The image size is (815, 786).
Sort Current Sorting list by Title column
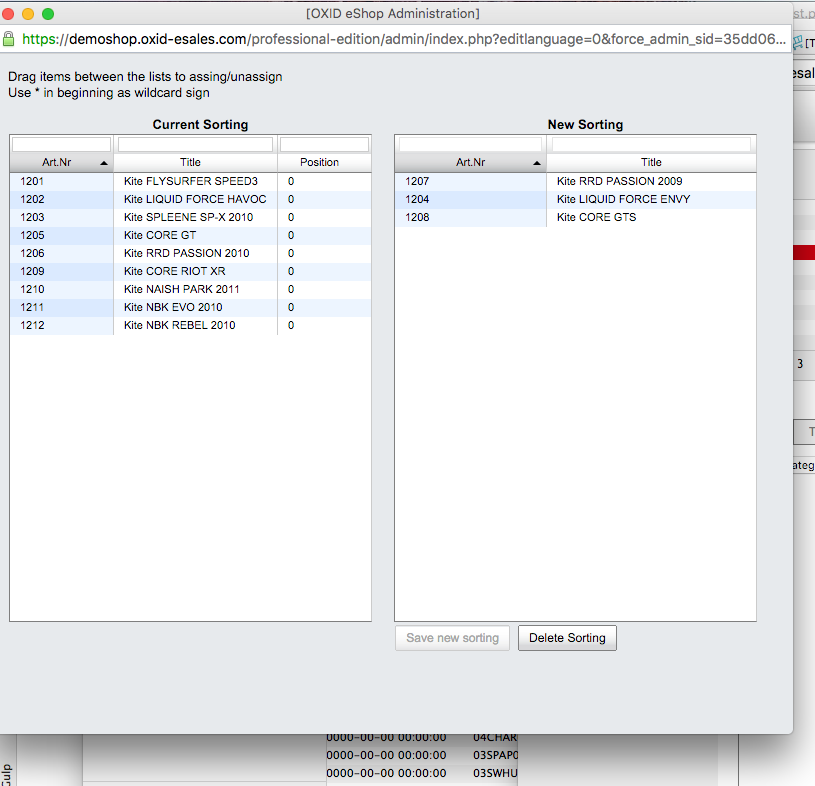point(190,162)
